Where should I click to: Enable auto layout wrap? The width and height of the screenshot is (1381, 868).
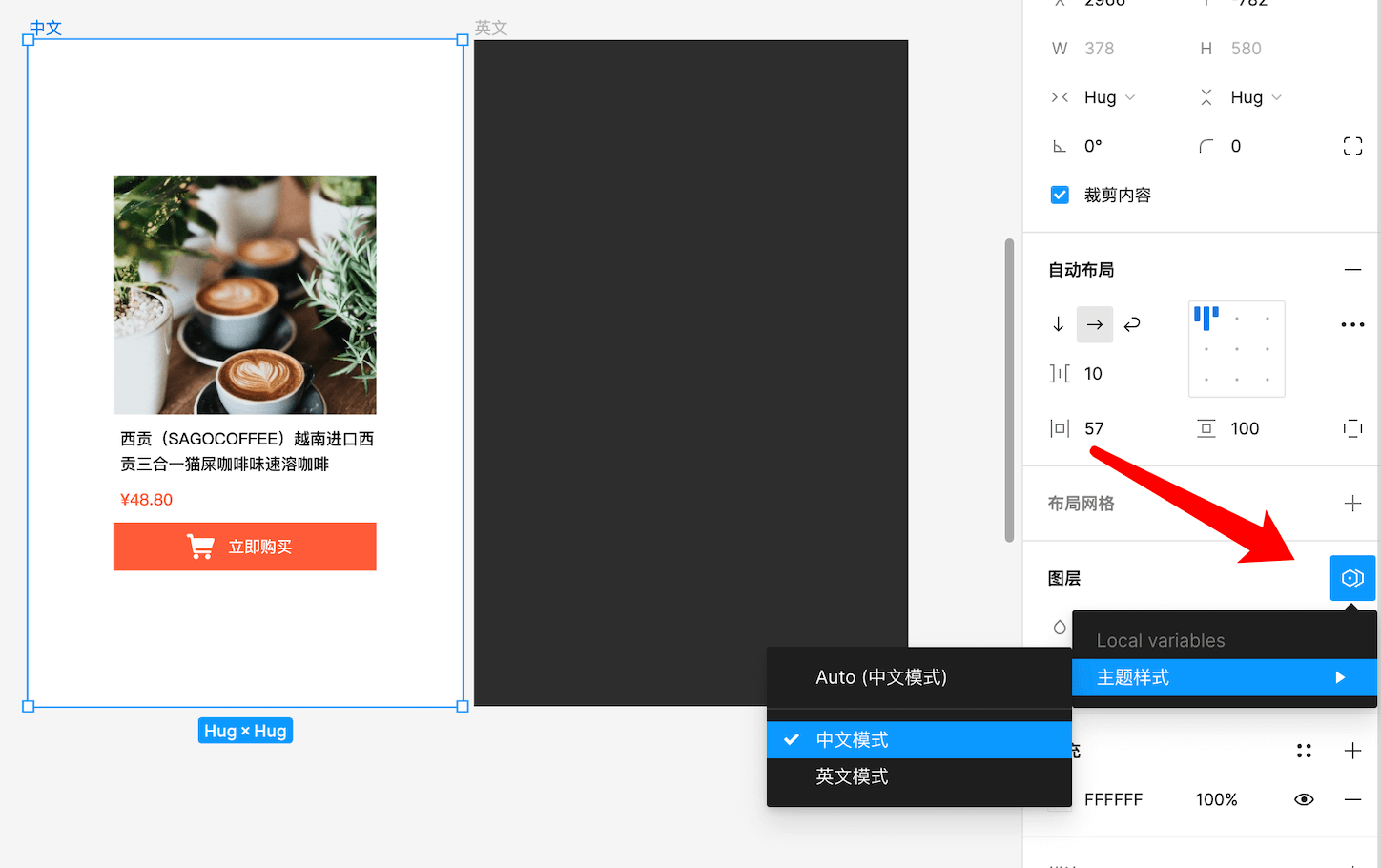(1131, 324)
